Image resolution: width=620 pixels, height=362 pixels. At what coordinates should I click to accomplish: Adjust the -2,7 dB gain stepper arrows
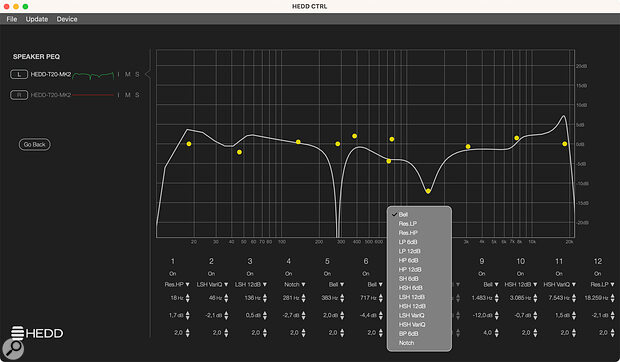[303, 316]
